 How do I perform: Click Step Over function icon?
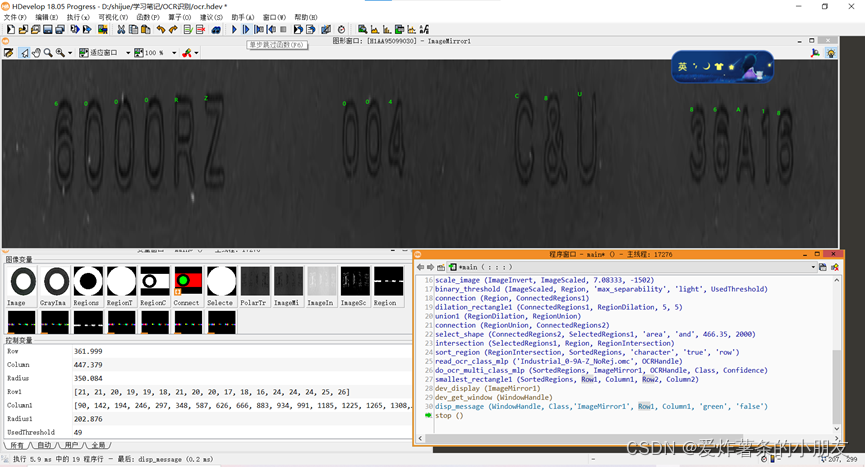246,29
